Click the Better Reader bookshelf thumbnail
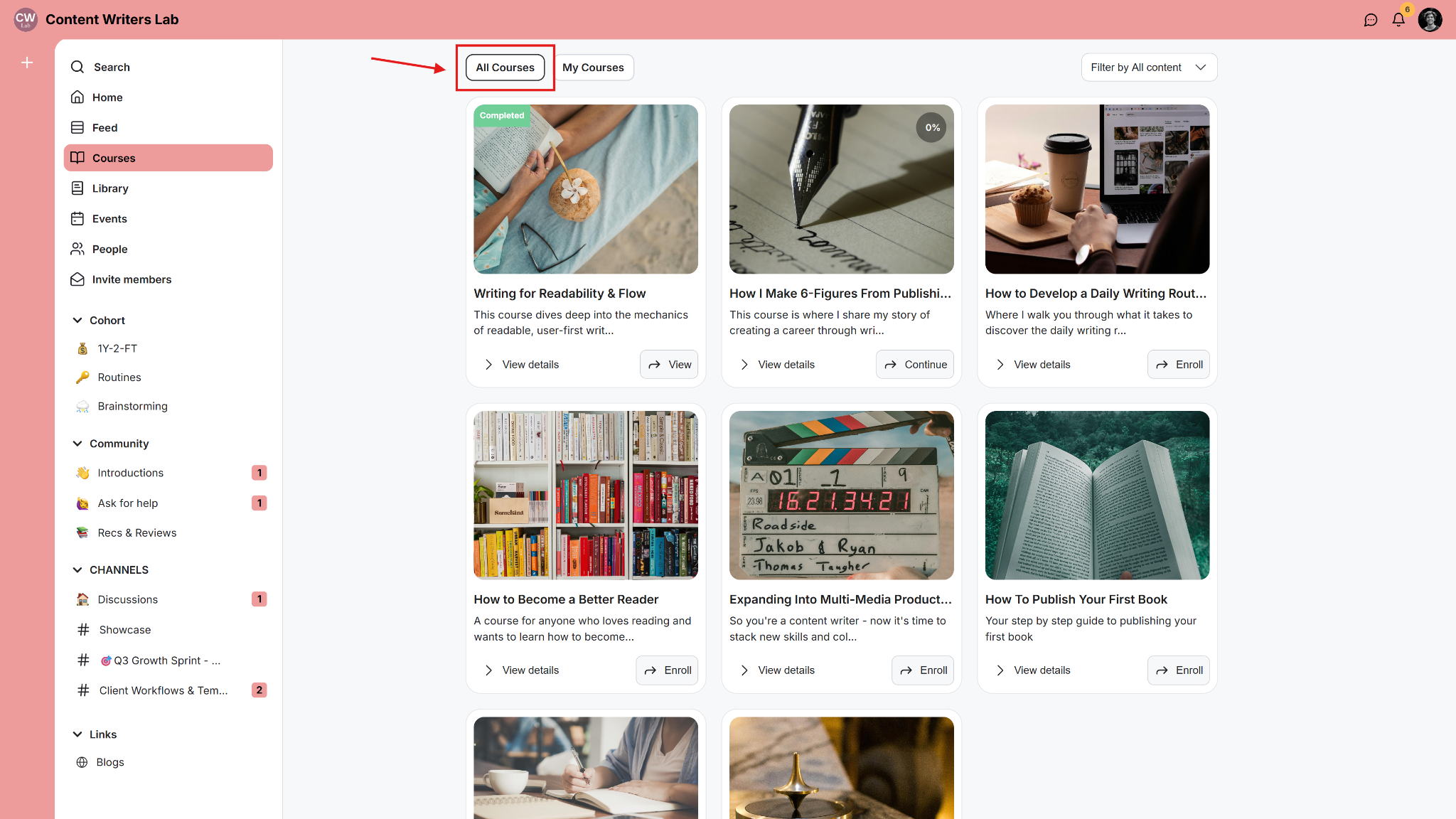The image size is (1456, 819). click(586, 495)
